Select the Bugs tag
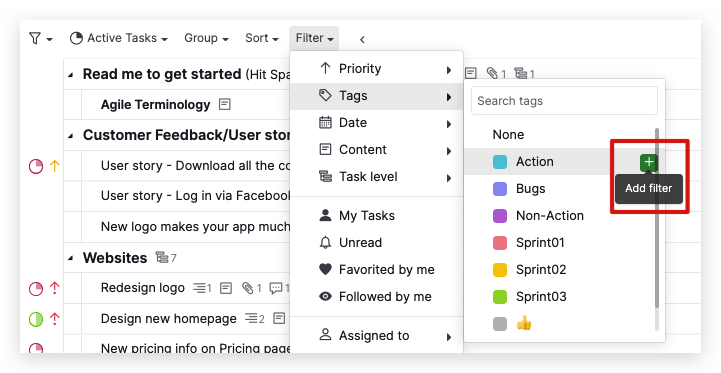Image resolution: width=721 pixels, height=373 pixels. pos(530,189)
